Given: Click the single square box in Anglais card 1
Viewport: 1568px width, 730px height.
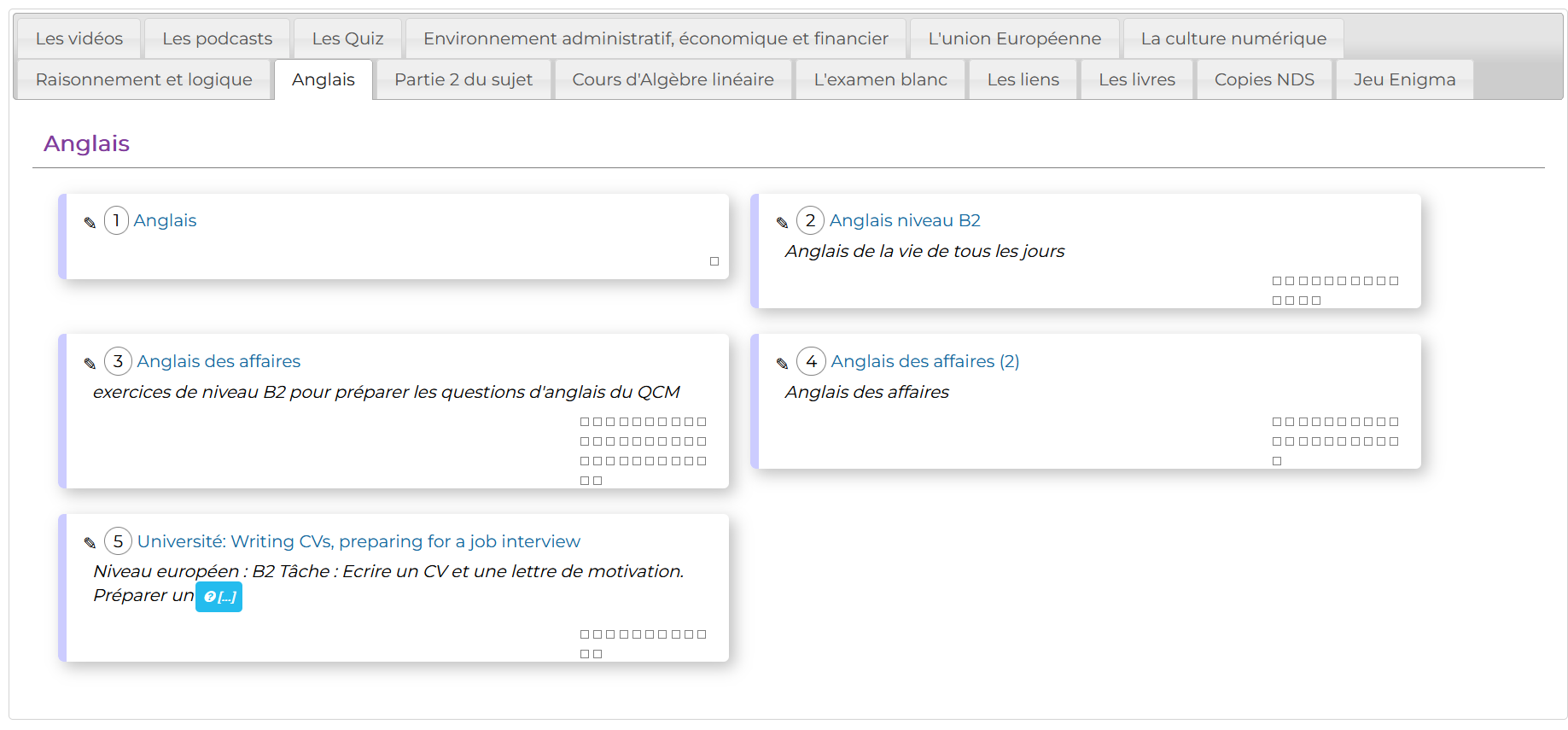Looking at the screenshot, I should tap(714, 261).
